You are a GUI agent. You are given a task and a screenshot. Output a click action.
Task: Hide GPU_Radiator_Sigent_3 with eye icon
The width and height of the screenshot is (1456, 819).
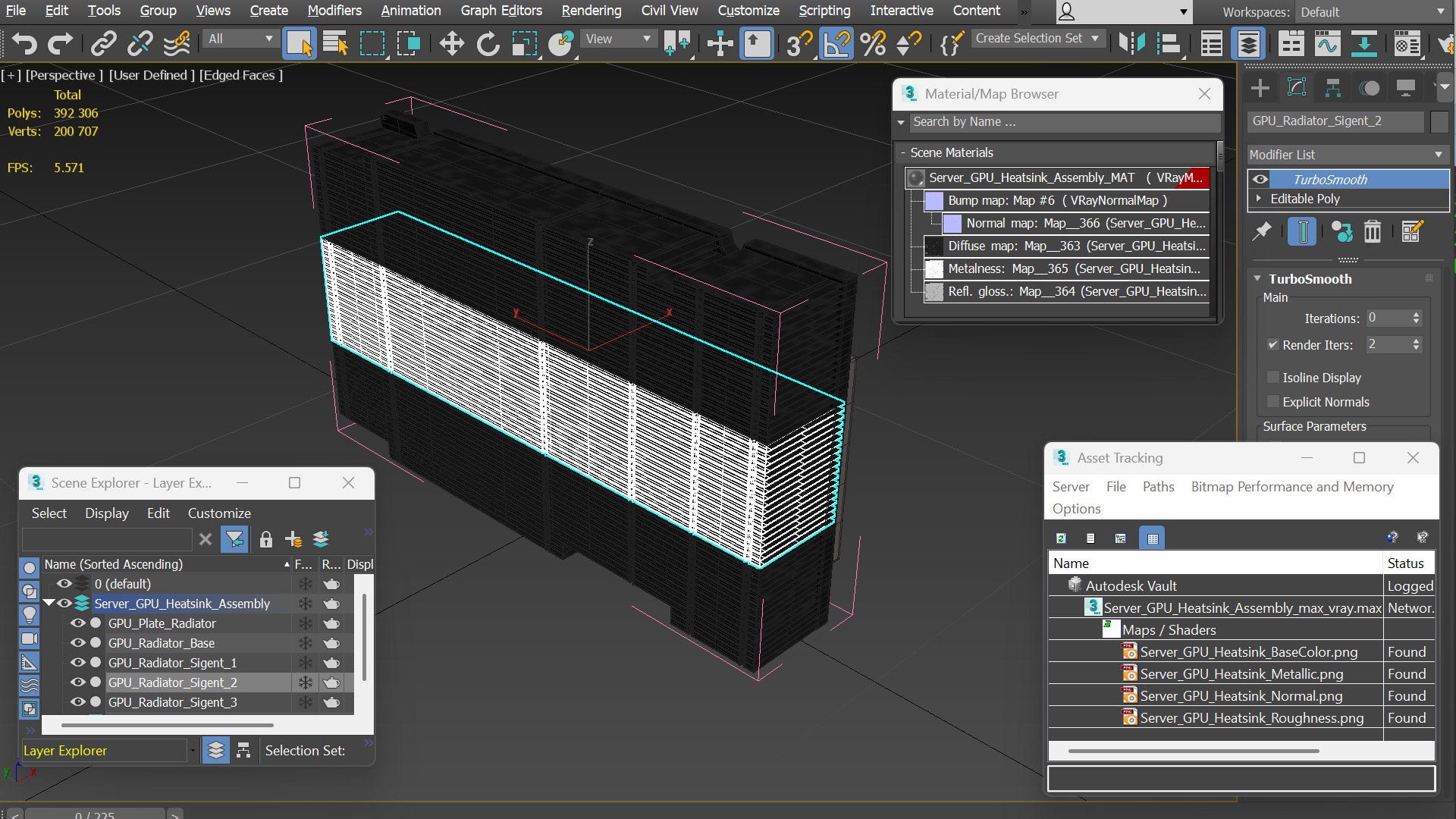(x=77, y=701)
